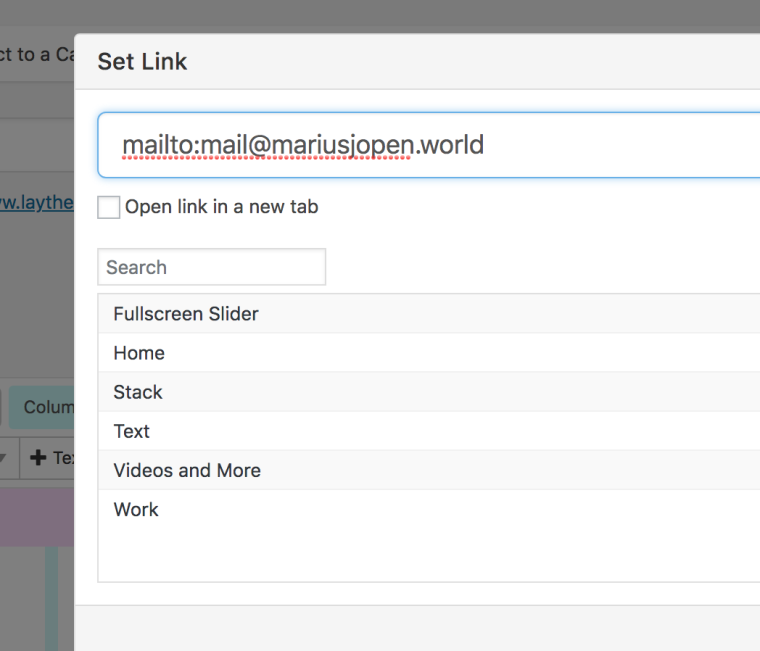Click the partially hidden 'ct to a Ca' heading
This screenshot has height=651, width=760.
[37, 54]
